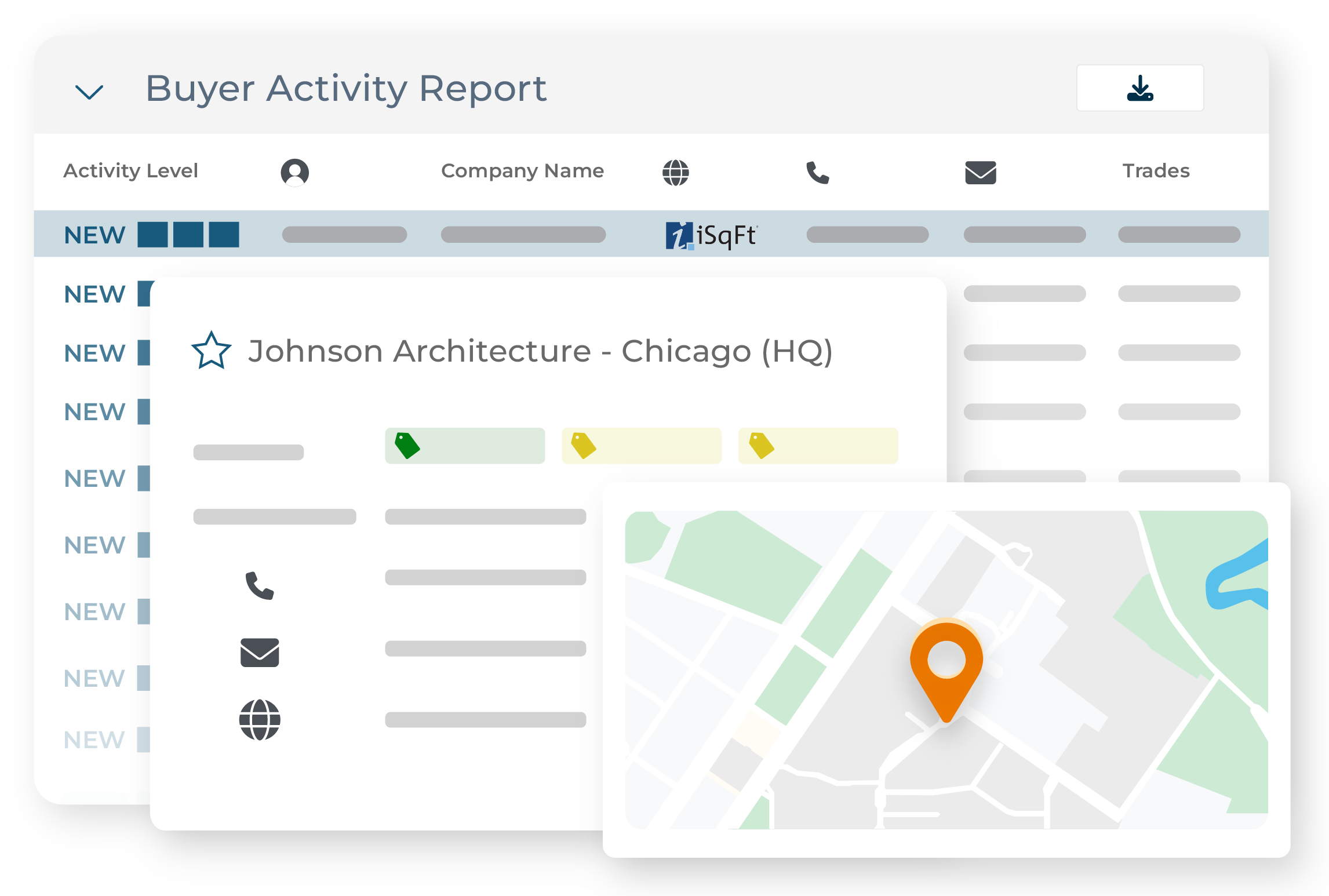Collapse the Buyer Activity Report section

pyautogui.click(x=88, y=92)
